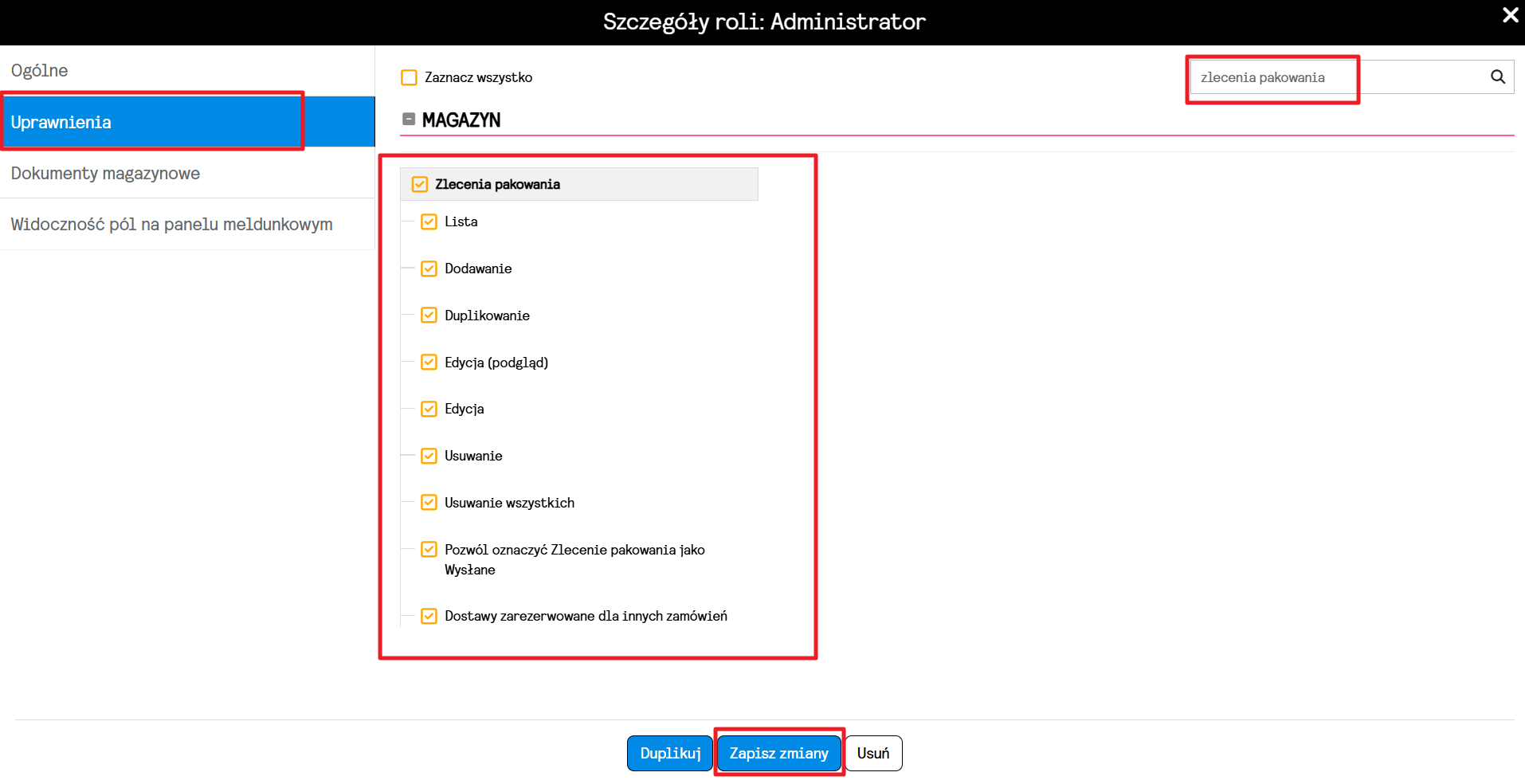This screenshot has height=784, width=1525.
Task: Toggle the Zaznacz wszystko checkbox
Action: point(410,77)
